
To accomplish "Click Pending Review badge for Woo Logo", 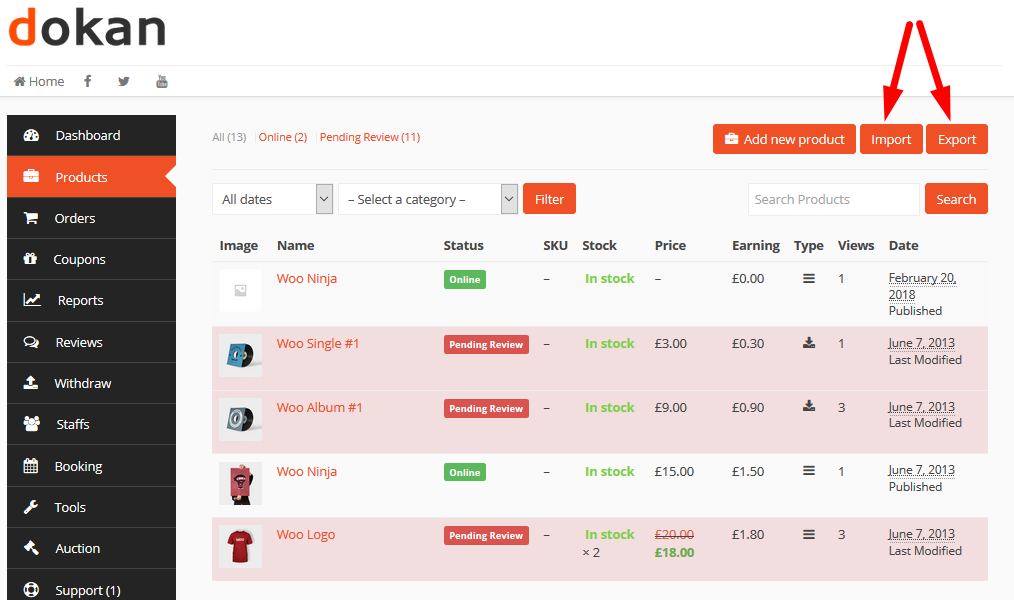I will (x=486, y=535).
